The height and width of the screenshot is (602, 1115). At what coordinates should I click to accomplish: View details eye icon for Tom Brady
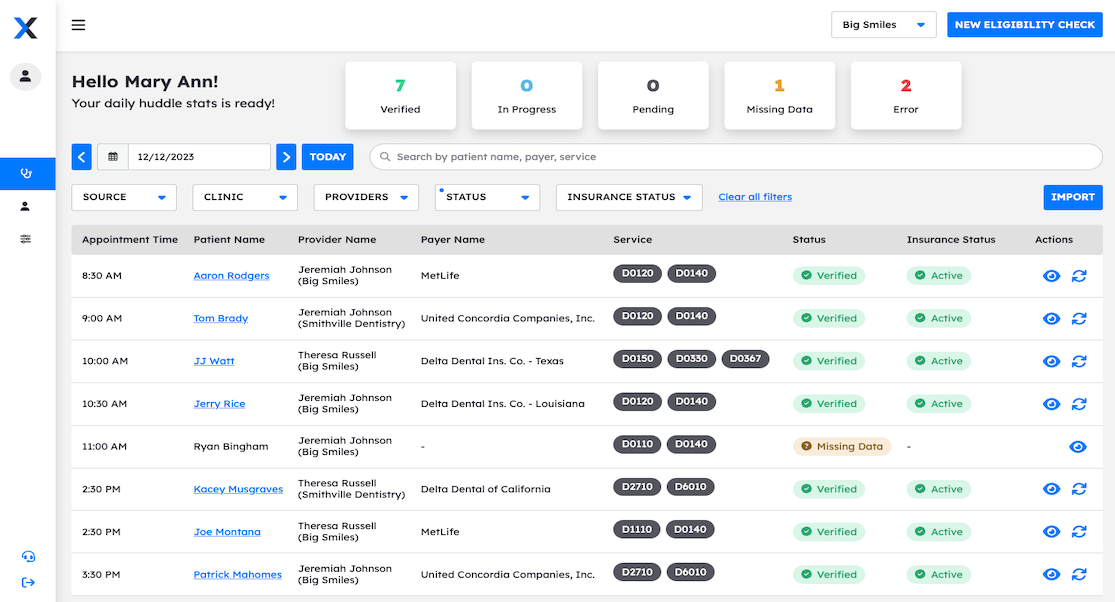[x=1051, y=319]
